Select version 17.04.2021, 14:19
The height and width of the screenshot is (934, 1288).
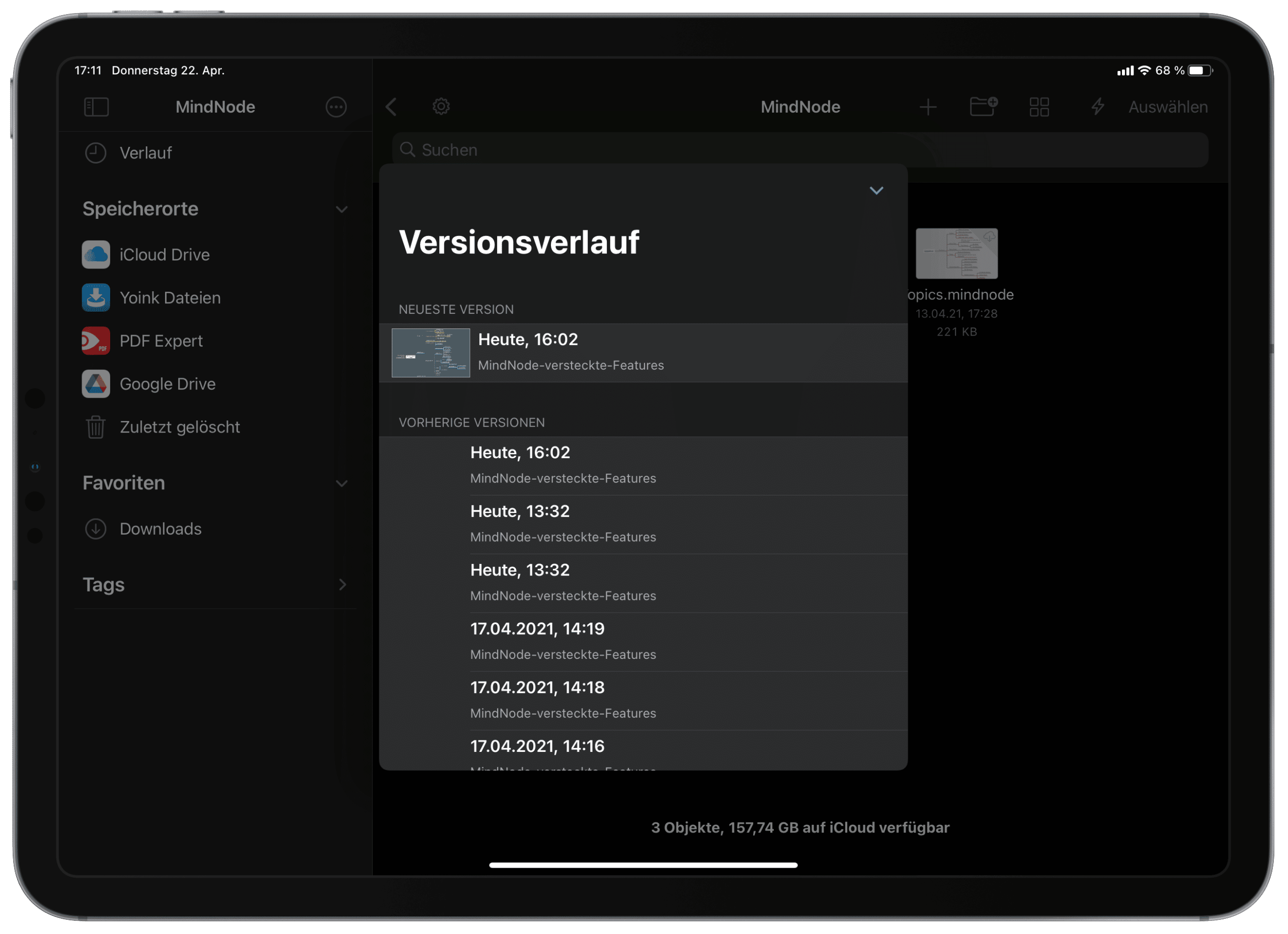click(x=643, y=642)
